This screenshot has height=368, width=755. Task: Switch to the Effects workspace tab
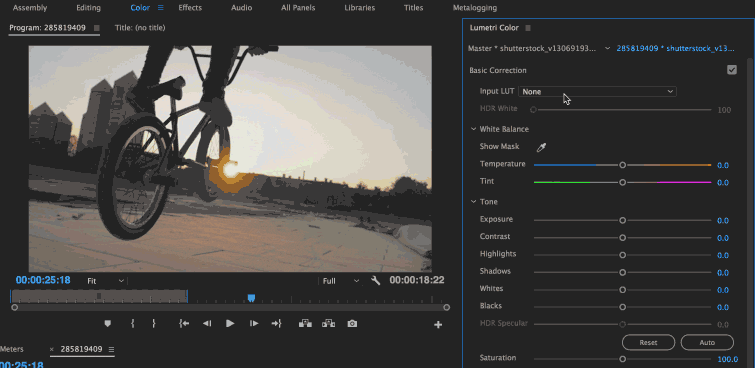190,8
